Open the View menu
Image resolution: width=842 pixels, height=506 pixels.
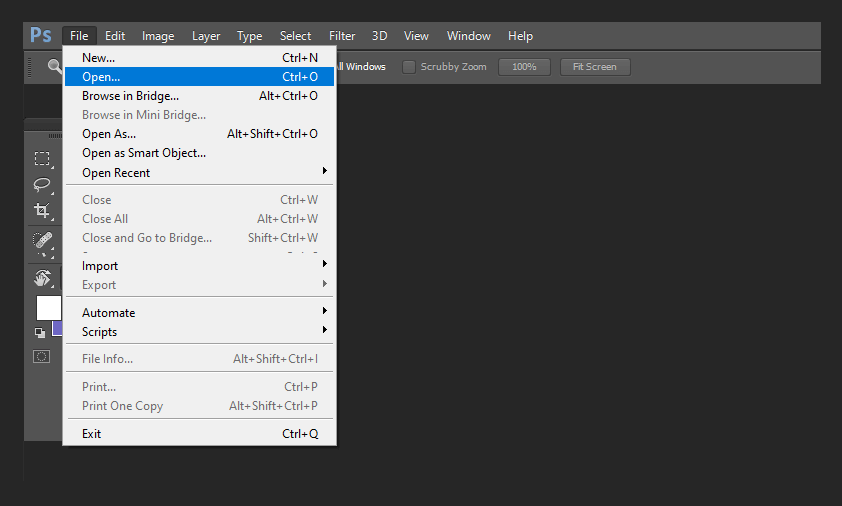(x=416, y=36)
